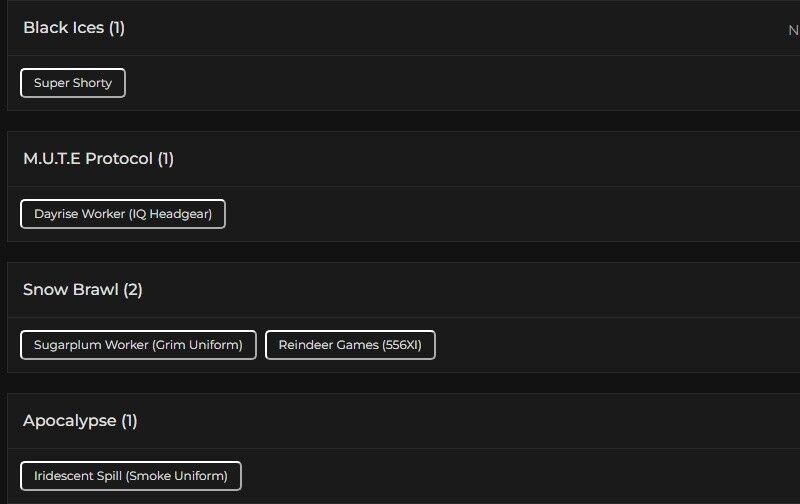
Task: Choose the Reindeer Games (556XI) tag
Action: pos(350,345)
